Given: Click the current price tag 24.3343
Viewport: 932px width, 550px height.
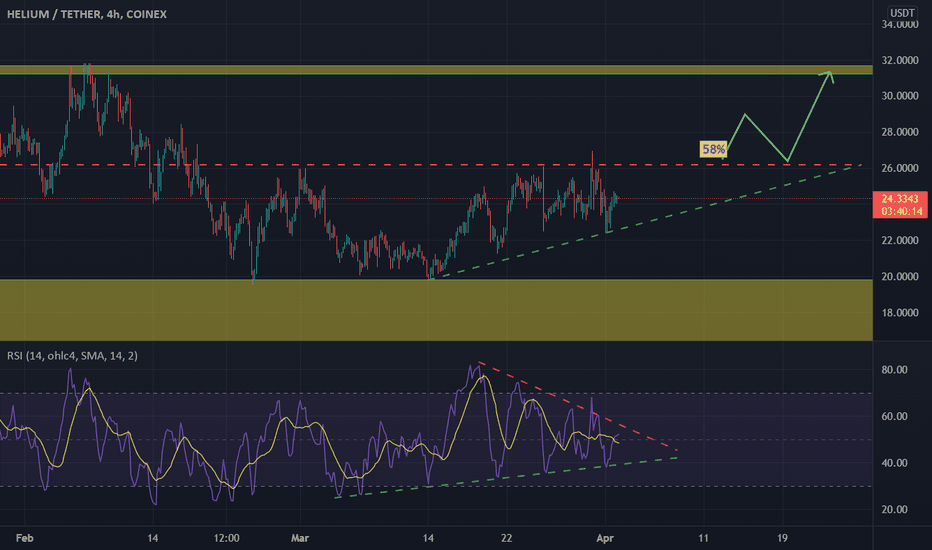Looking at the screenshot, I should coord(900,199).
